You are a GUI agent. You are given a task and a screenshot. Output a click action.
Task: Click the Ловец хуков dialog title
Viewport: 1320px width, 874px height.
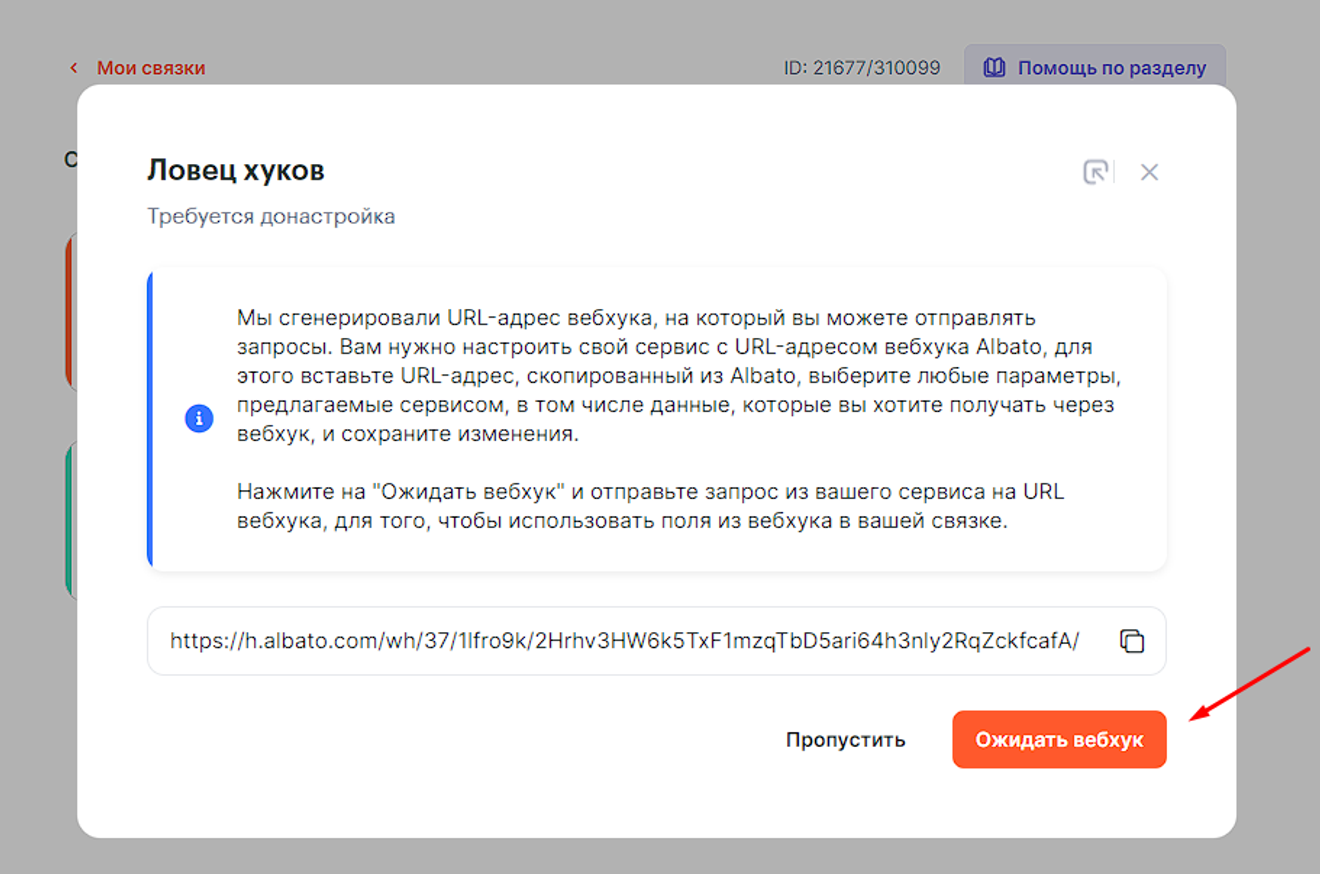(236, 170)
